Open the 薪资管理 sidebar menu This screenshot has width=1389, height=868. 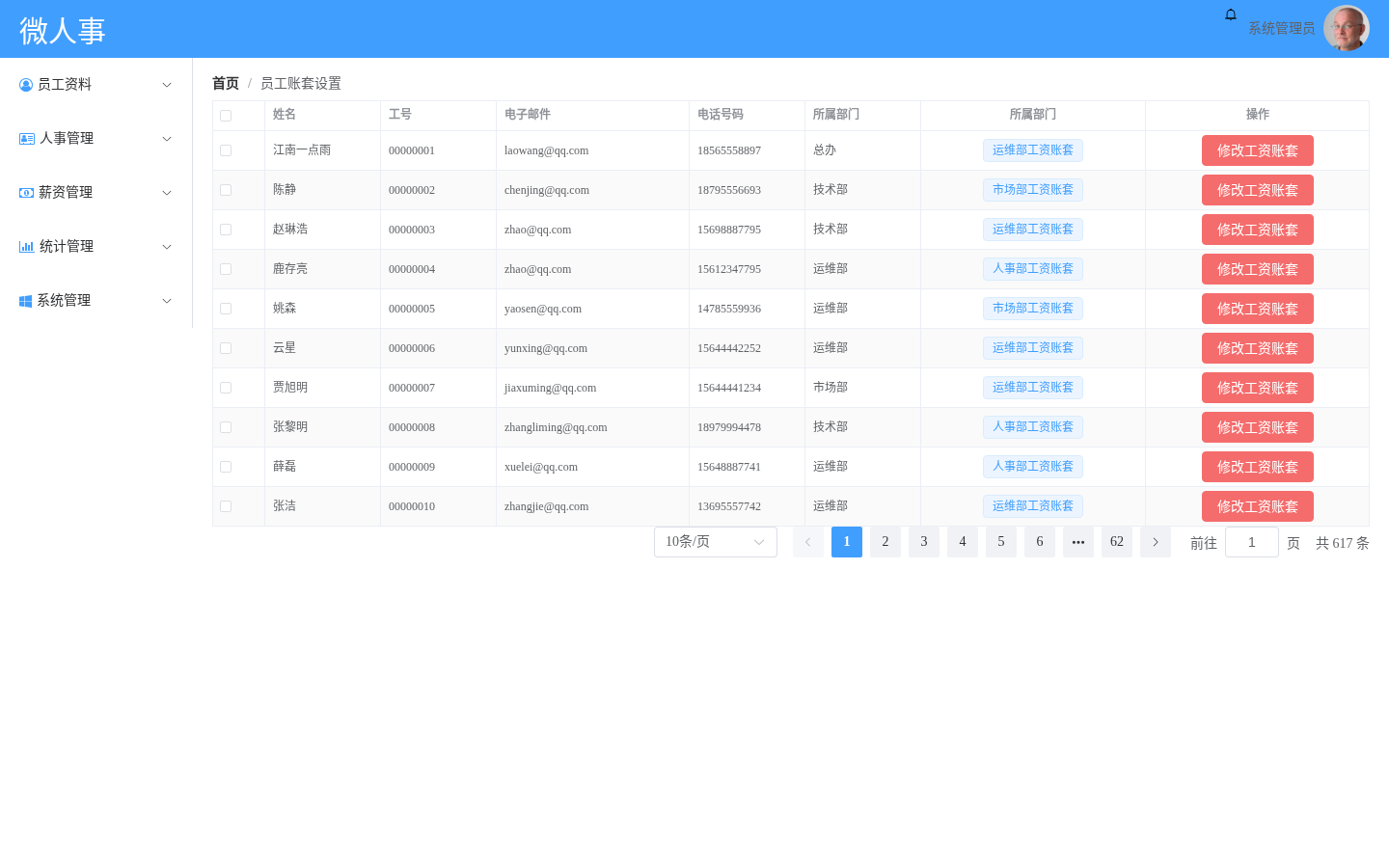[x=96, y=193]
